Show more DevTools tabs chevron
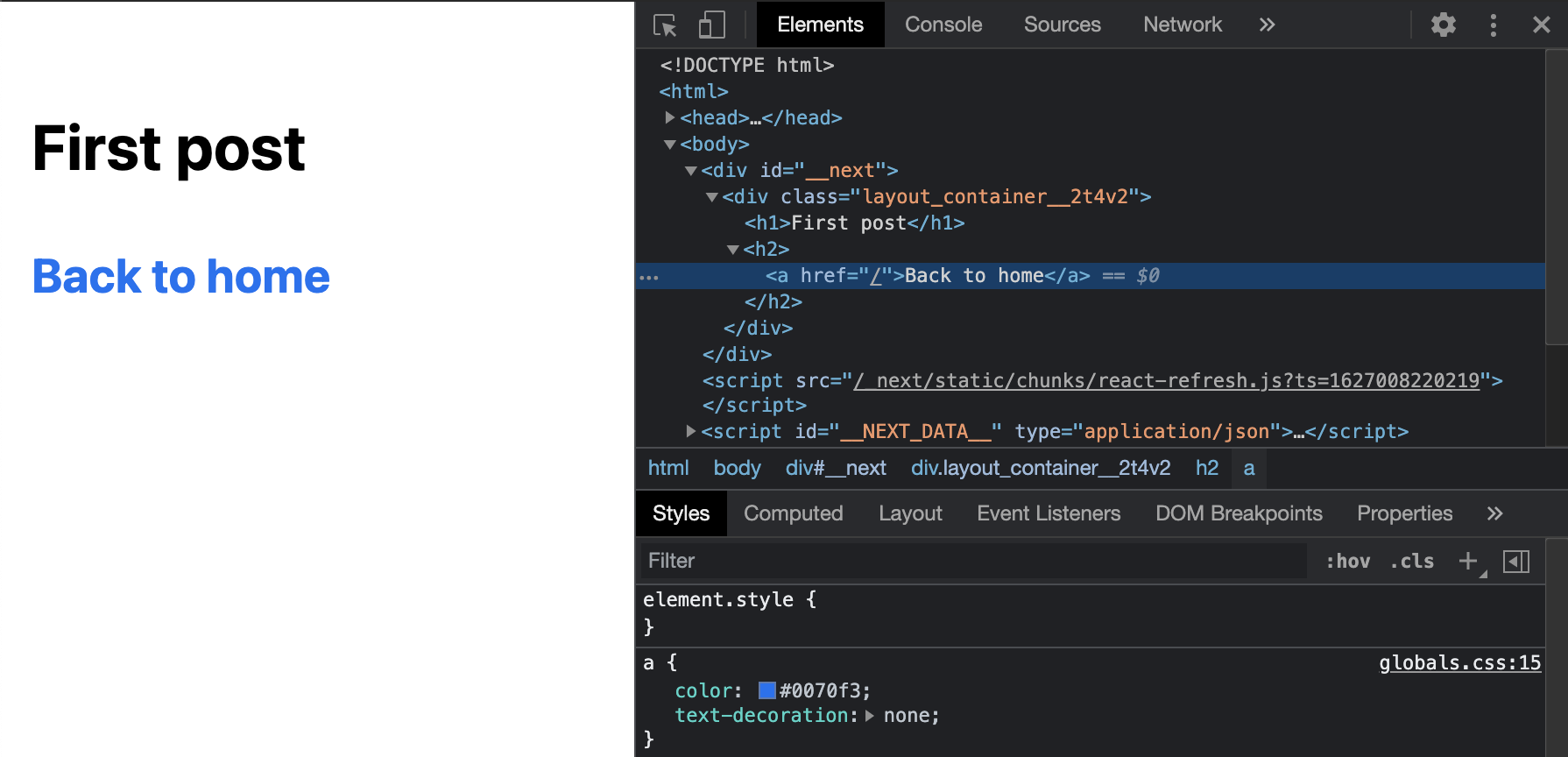The image size is (1568, 757). [1267, 25]
